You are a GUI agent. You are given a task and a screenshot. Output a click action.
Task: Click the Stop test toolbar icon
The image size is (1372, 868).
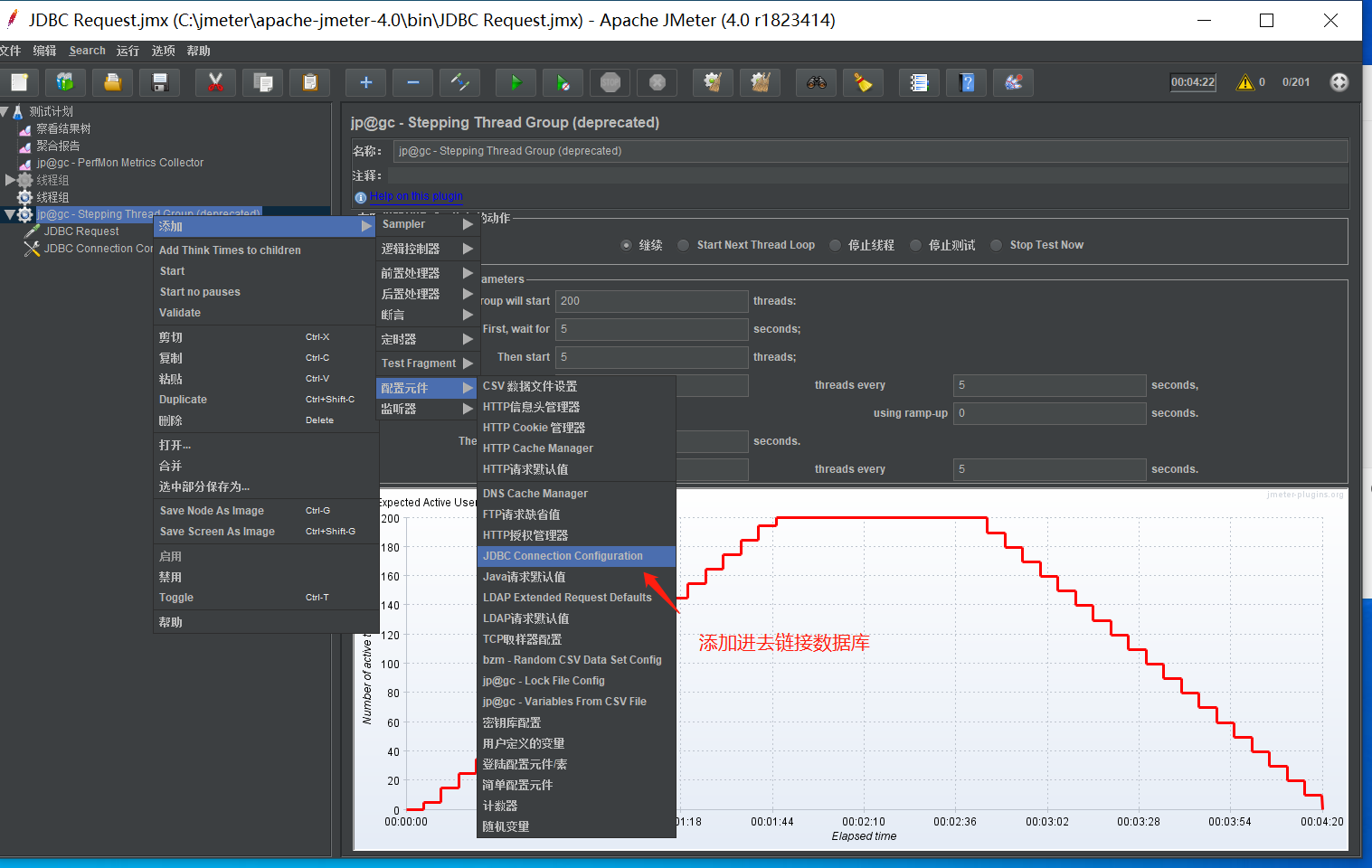(610, 82)
